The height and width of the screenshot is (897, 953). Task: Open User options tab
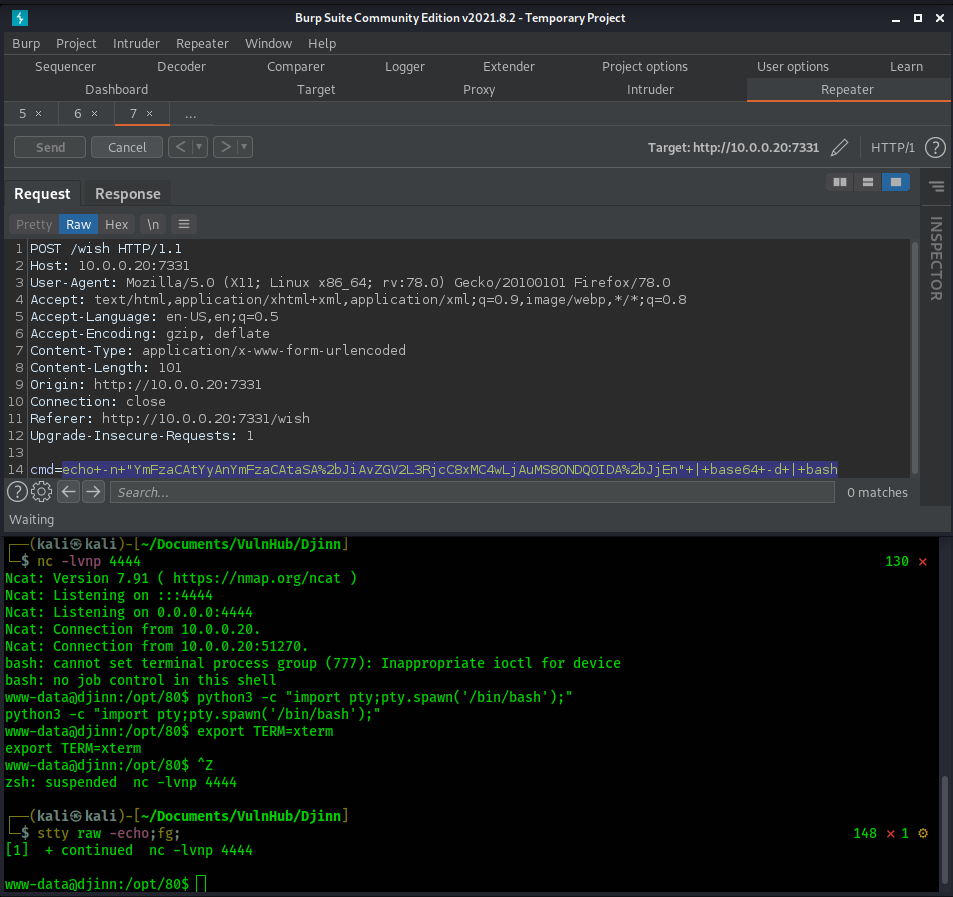793,67
